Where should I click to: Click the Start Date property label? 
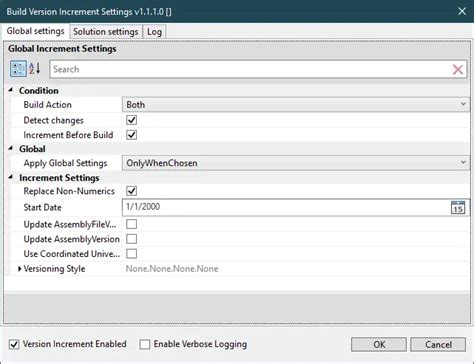point(42,207)
